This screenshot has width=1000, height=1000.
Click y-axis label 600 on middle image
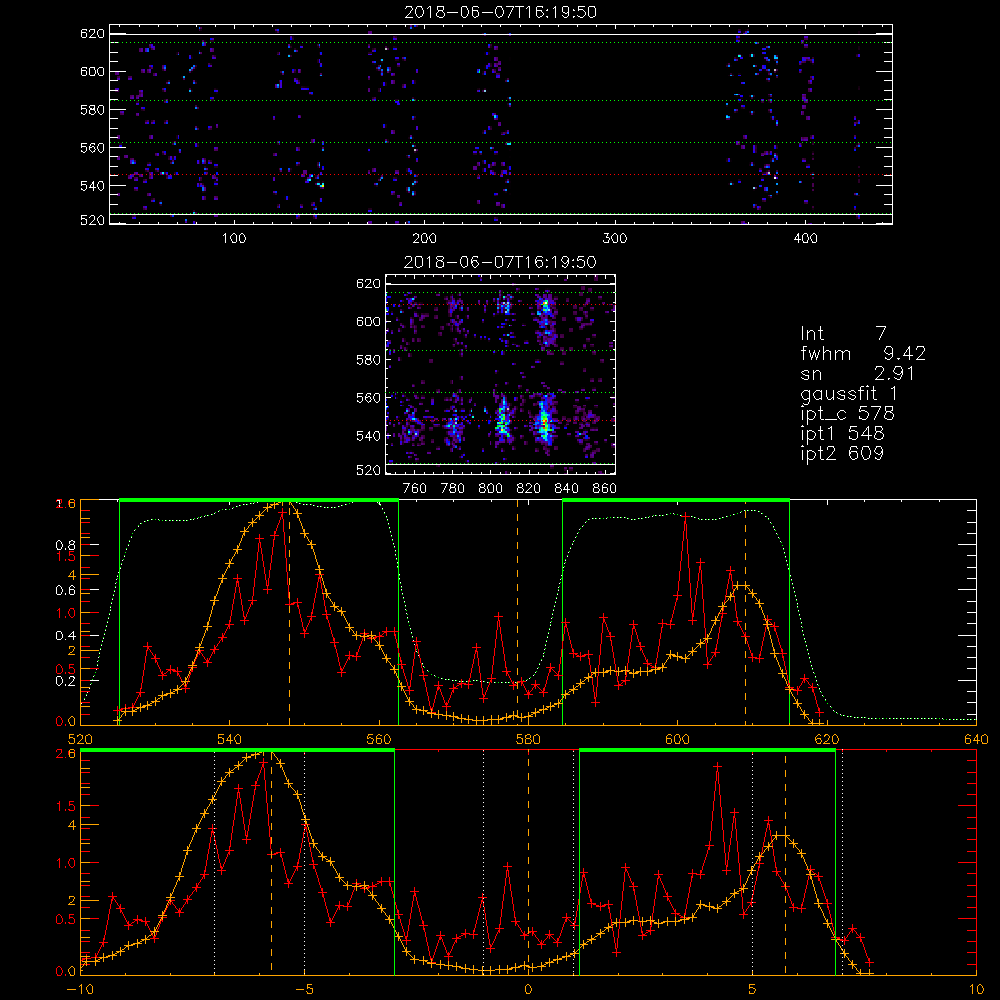pyautogui.click(x=369, y=321)
